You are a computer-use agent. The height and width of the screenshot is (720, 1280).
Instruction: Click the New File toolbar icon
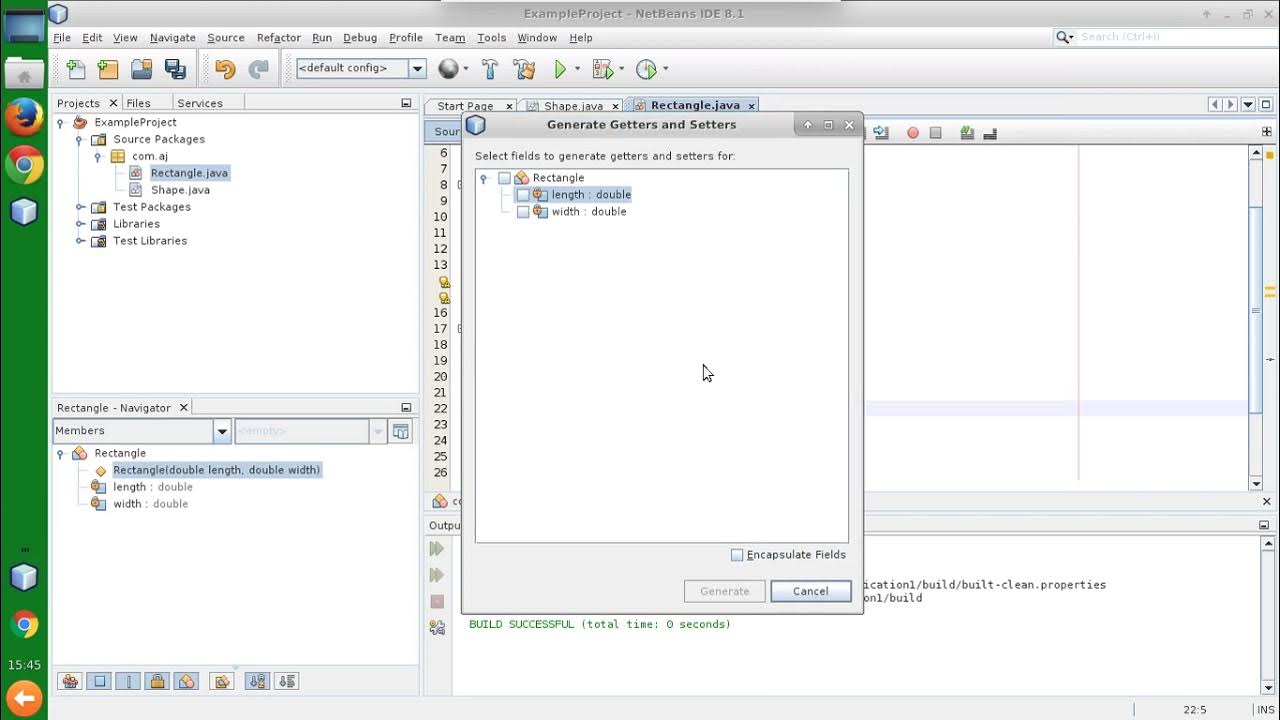coord(76,69)
